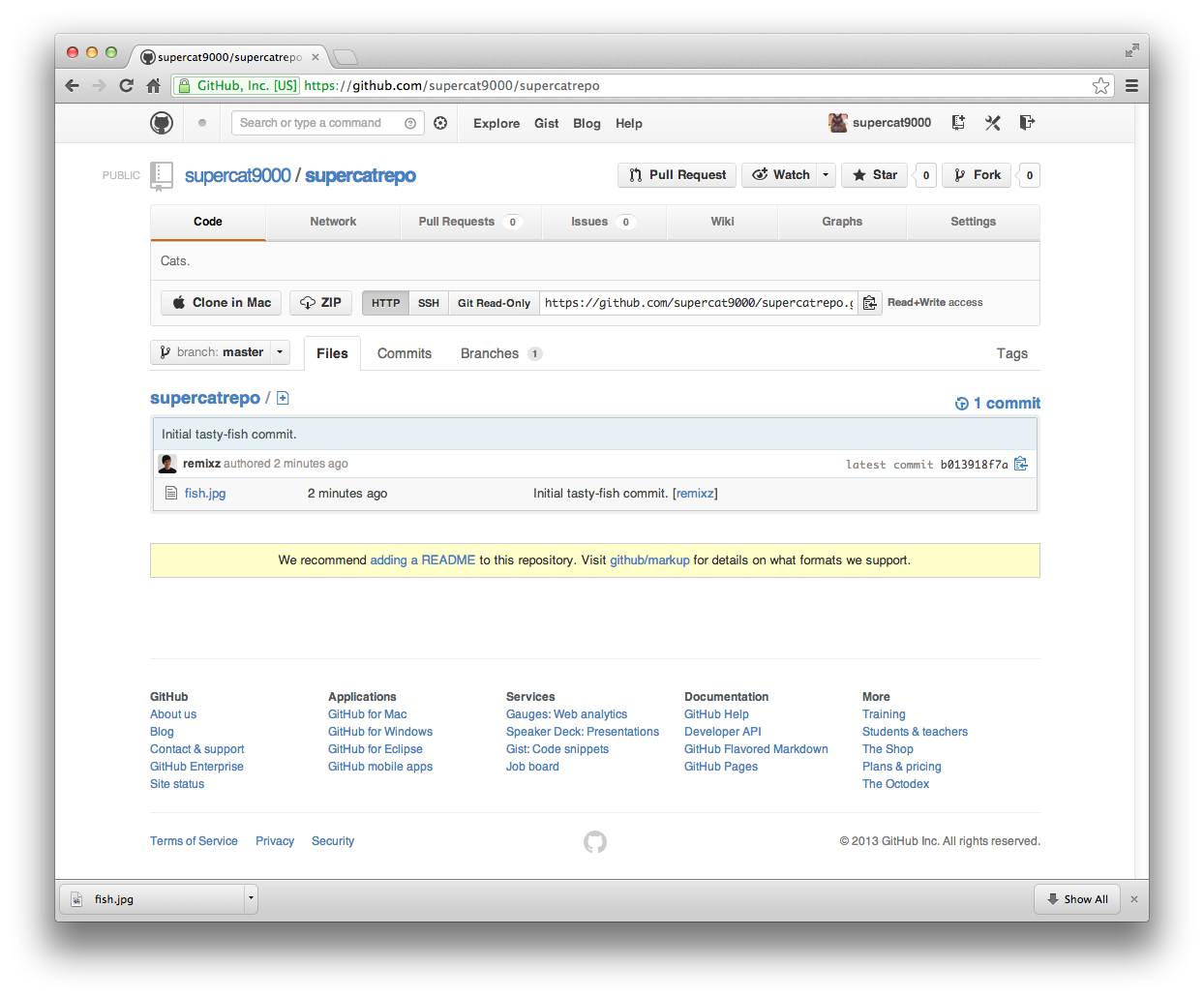Click the notifications dot indicator
The height and width of the screenshot is (998, 1204).
(x=202, y=123)
